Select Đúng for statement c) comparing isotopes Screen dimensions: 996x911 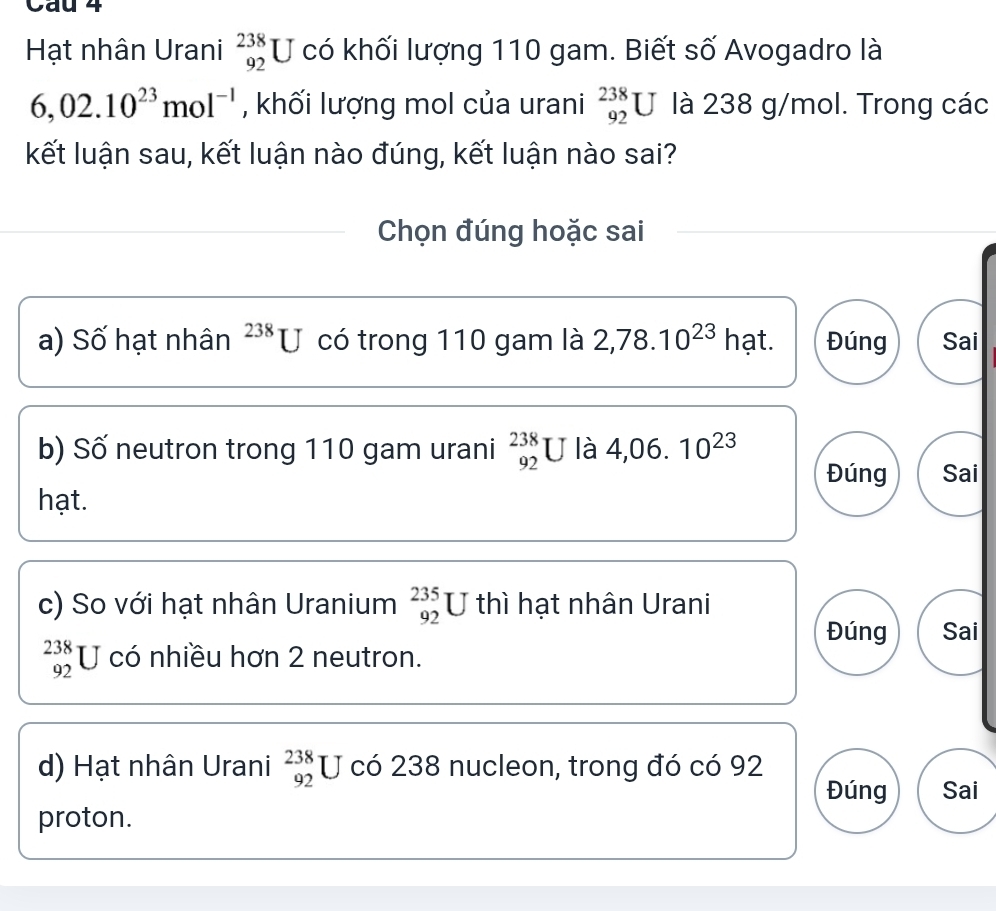pos(857,632)
